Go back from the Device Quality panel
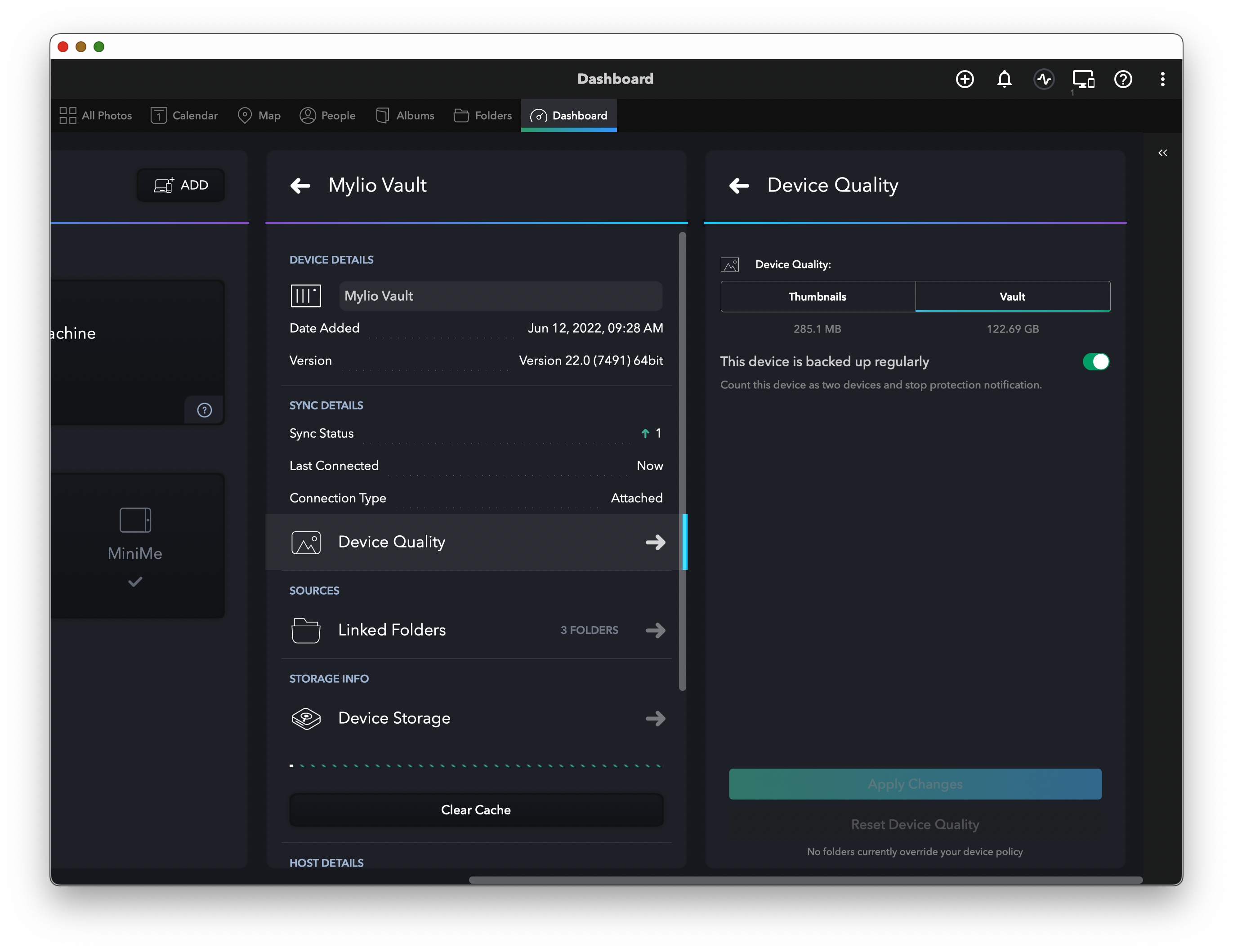The width and height of the screenshot is (1233, 952). pyautogui.click(x=739, y=186)
